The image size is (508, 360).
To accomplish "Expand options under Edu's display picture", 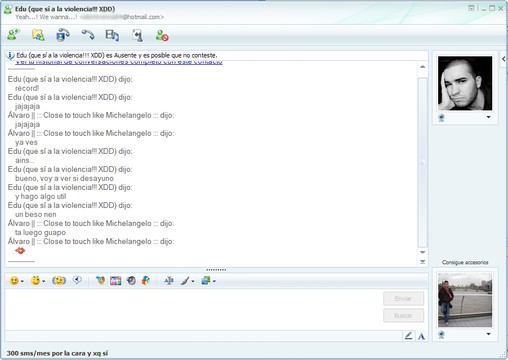I will pyautogui.click(x=488, y=117).
